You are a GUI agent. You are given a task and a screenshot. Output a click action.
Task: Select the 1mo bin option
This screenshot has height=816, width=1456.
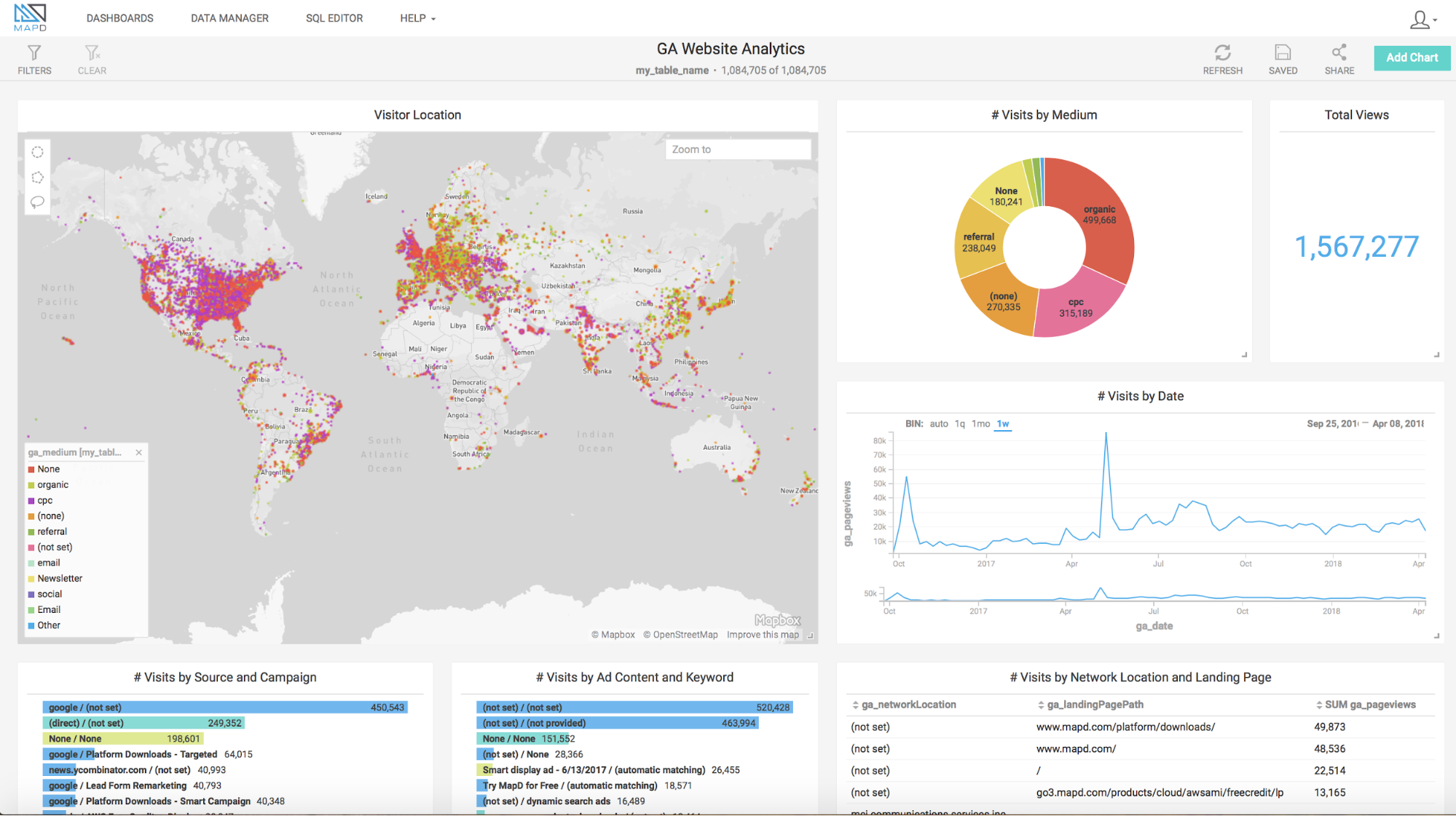coord(980,424)
